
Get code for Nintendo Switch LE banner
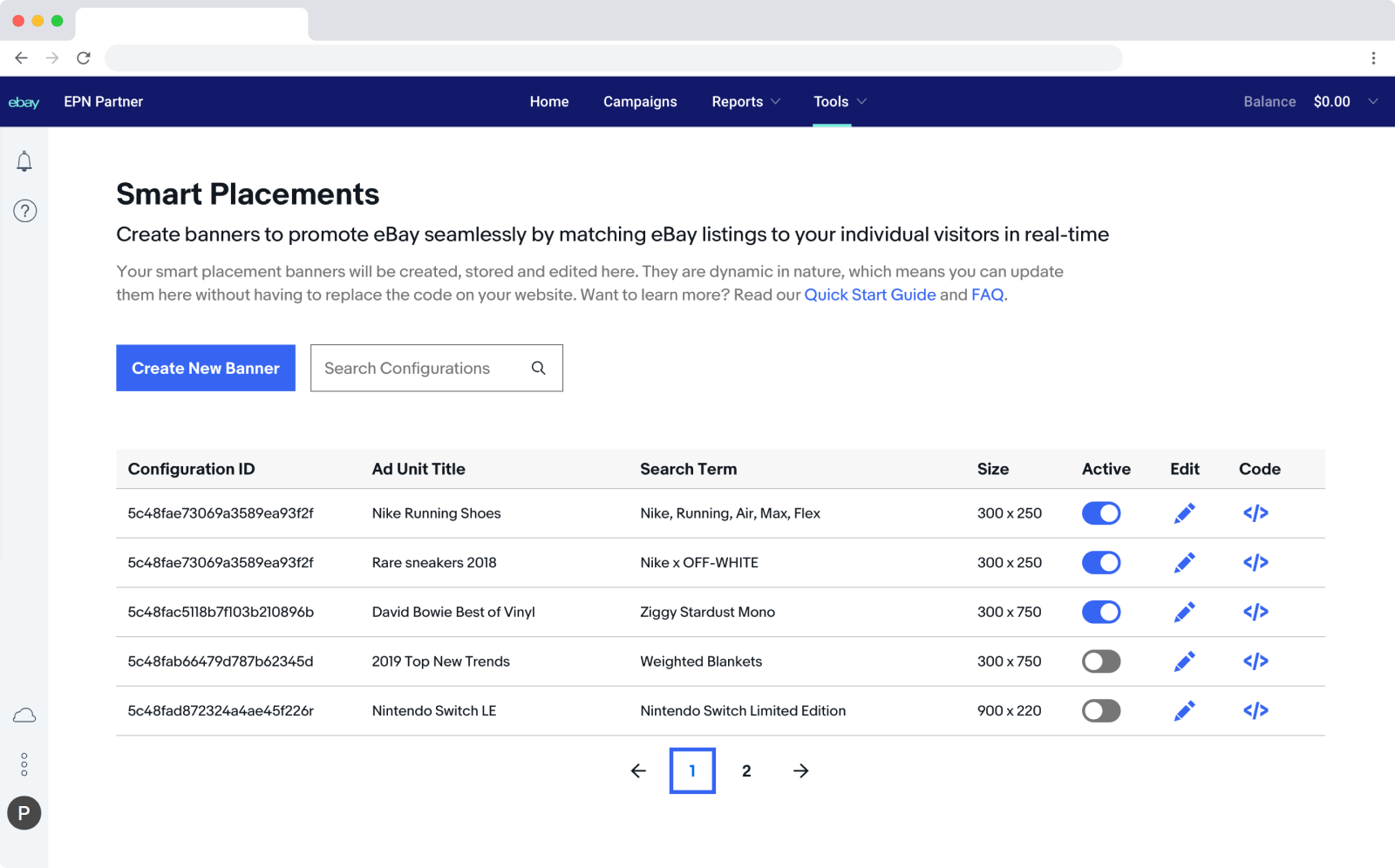[x=1255, y=711]
